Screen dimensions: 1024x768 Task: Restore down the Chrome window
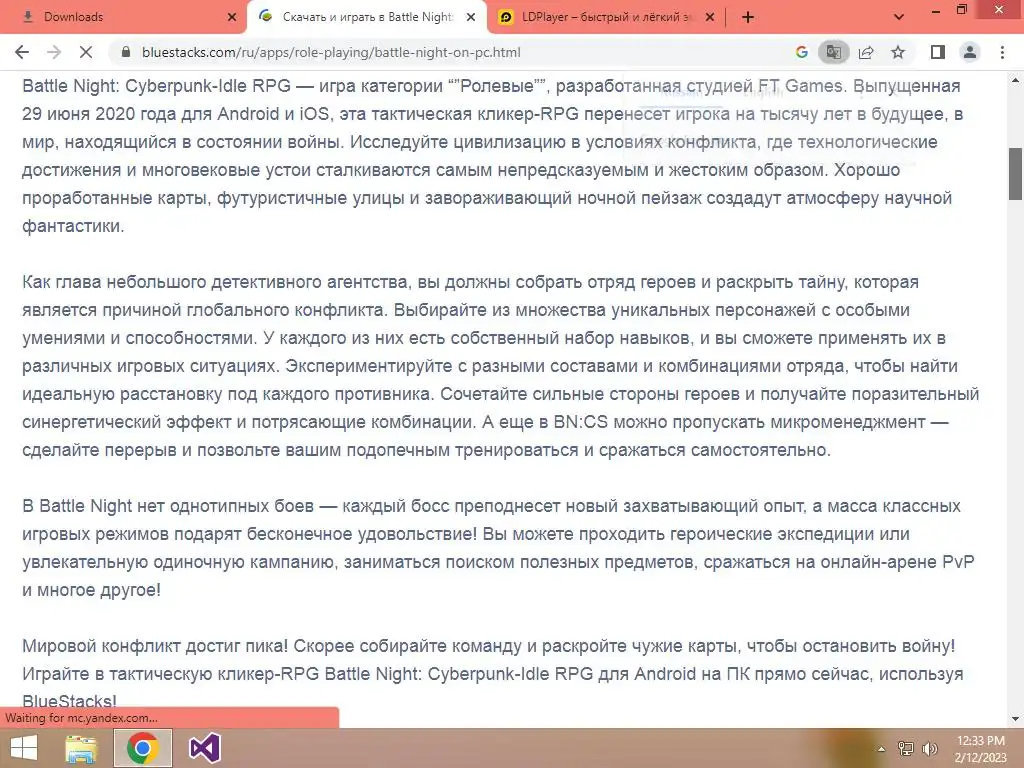click(x=961, y=10)
